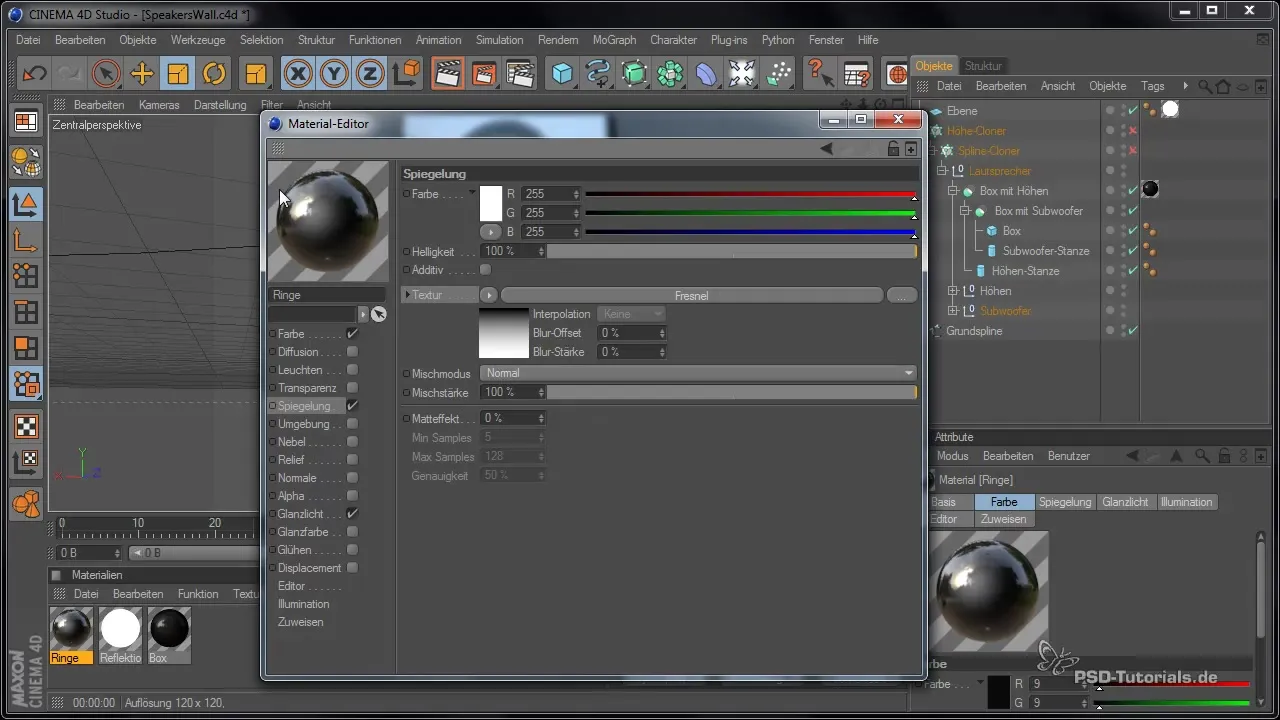The height and width of the screenshot is (720, 1280).
Task: Toggle the Farbe channel checkbox
Action: (352, 334)
